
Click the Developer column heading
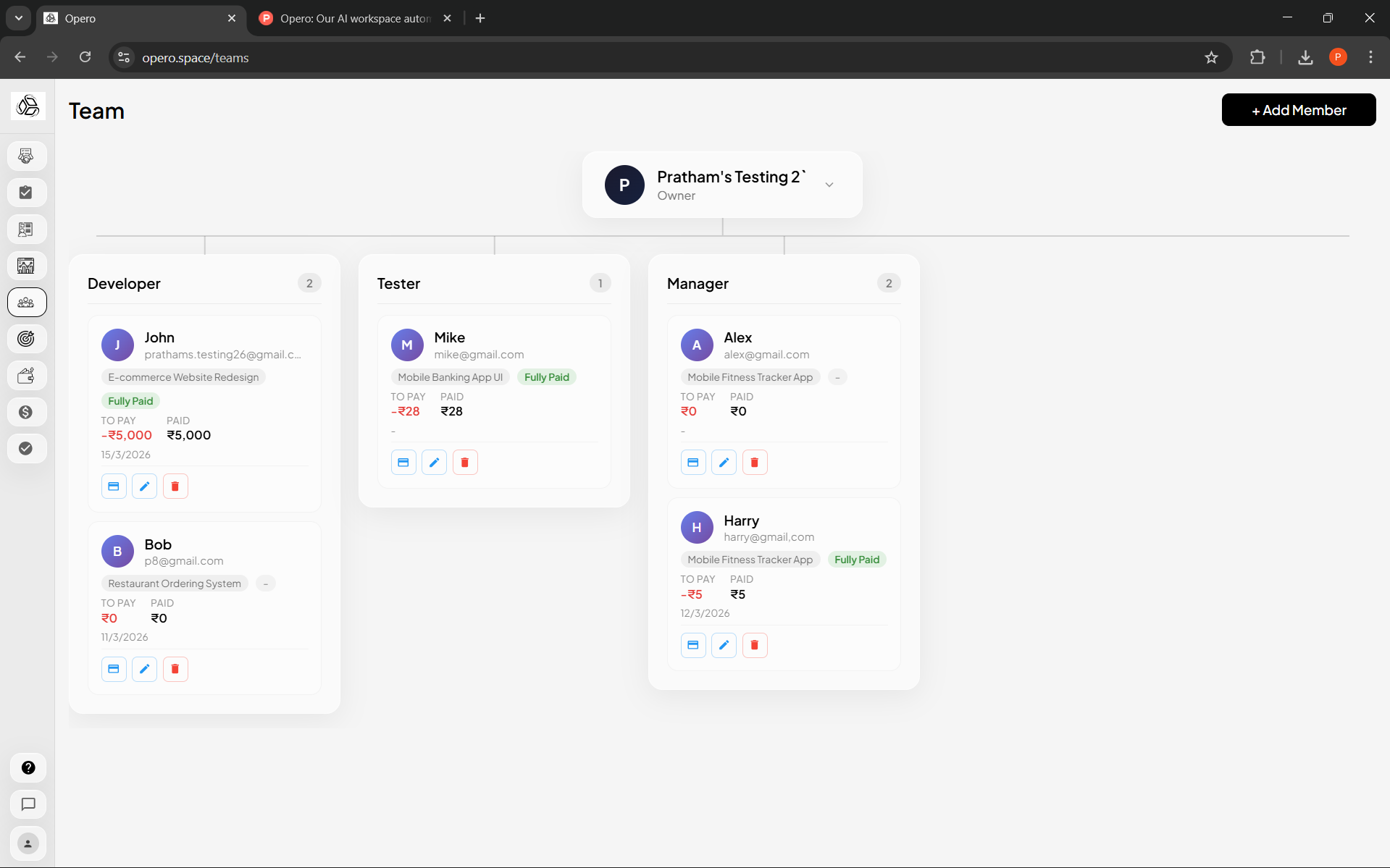tap(124, 284)
